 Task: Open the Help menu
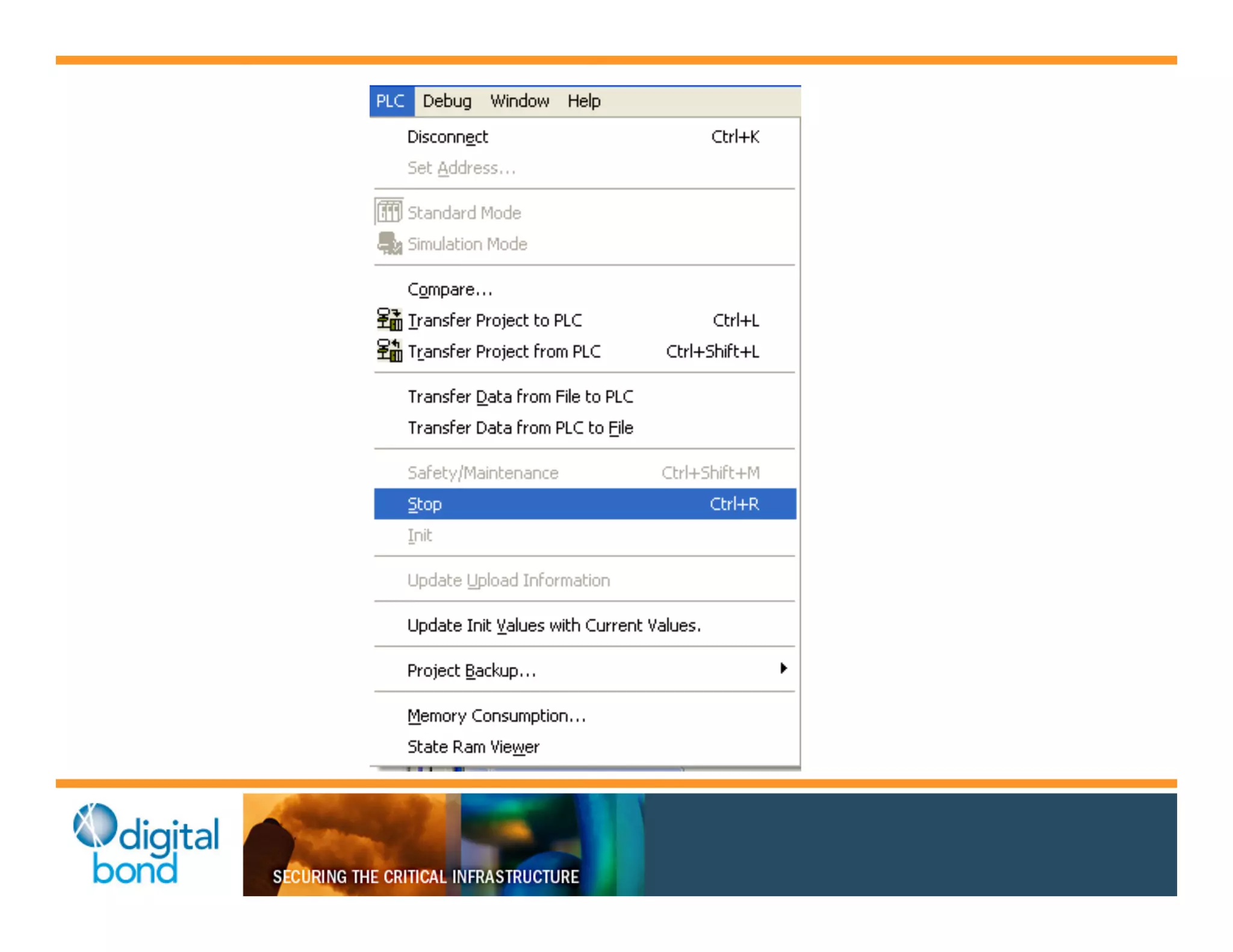point(583,101)
